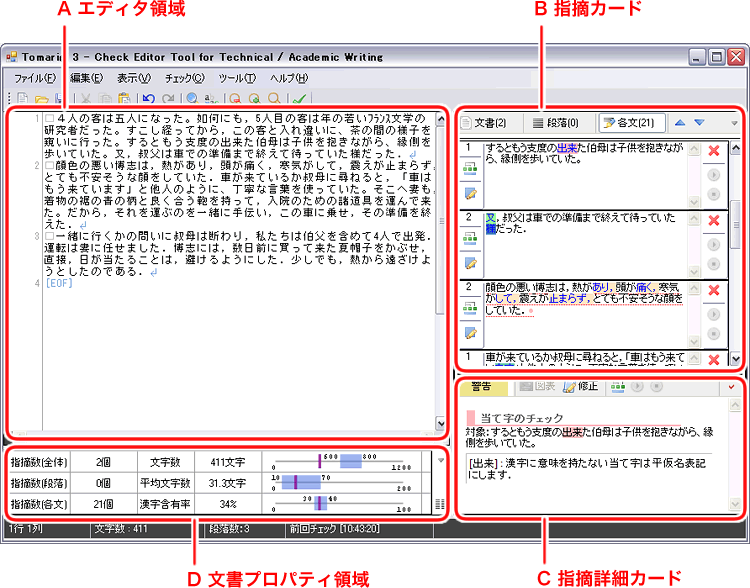
Task: Click green blocks icon on '顔色の悪い博志は' card
Action: [x=470, y=308]
